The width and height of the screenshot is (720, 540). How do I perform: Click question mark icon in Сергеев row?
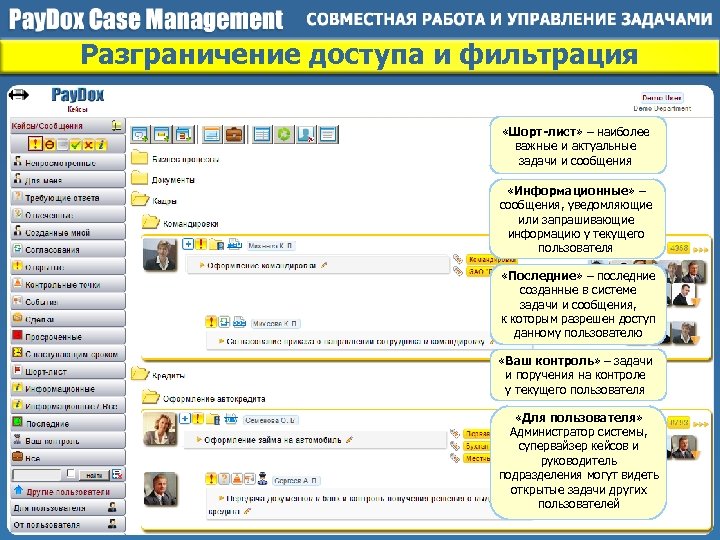point(224,479)
